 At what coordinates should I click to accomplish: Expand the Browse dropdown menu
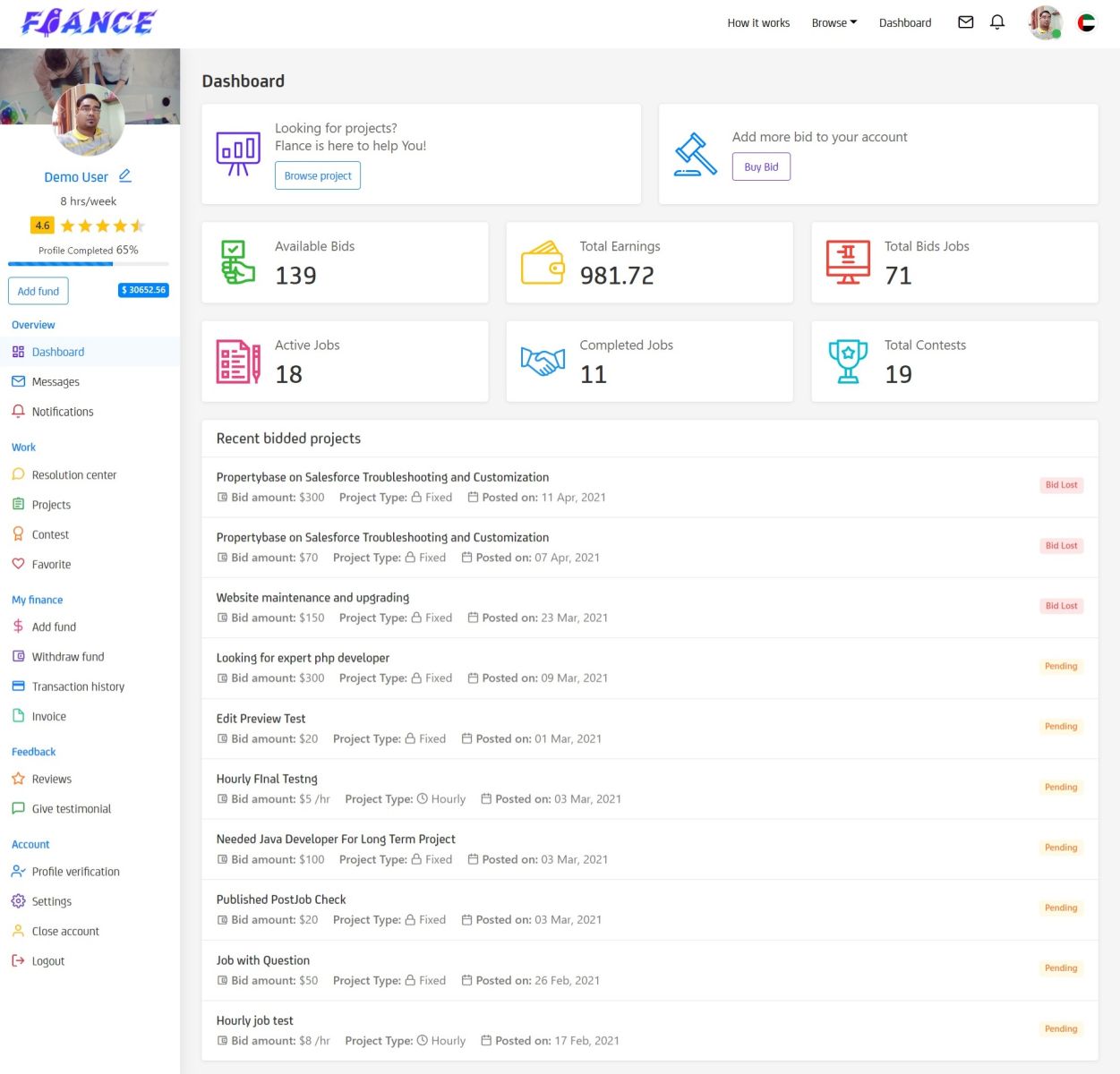[x=834, y=23]
